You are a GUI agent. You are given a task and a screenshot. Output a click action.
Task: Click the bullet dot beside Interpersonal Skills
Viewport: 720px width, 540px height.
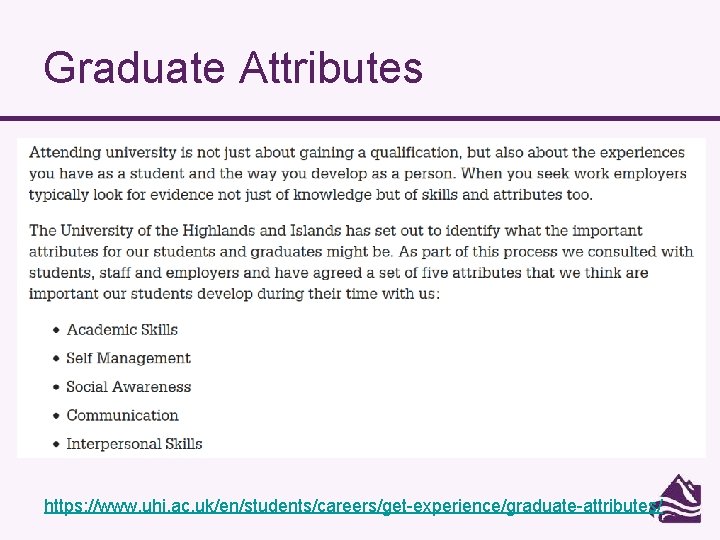click(55, 444)
